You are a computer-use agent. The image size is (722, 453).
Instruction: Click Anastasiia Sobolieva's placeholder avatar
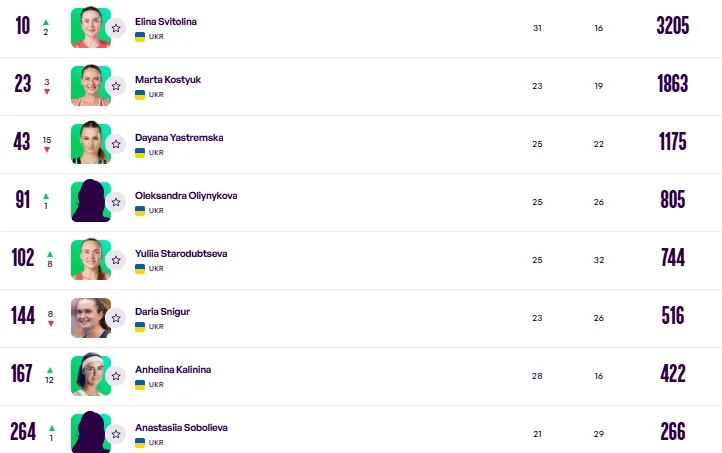[x=88, y=433]
